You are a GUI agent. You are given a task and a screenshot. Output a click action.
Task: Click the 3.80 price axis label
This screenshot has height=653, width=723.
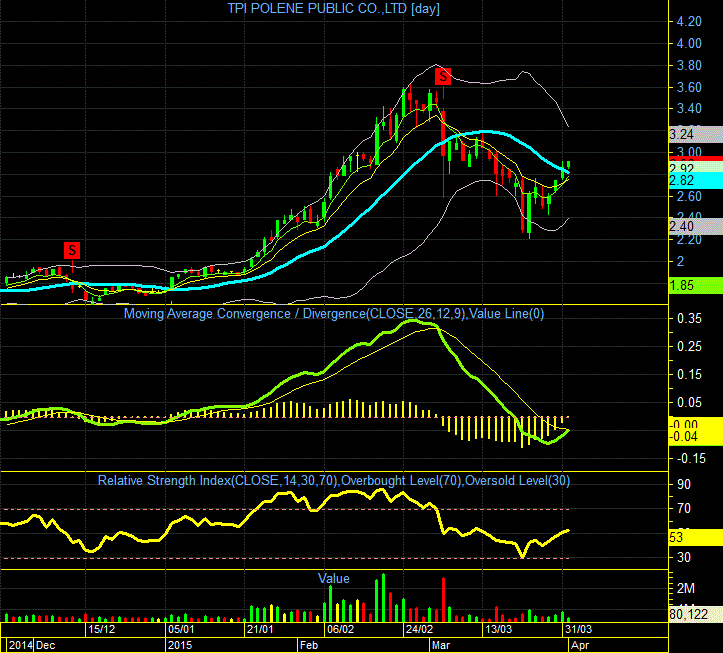689,65
